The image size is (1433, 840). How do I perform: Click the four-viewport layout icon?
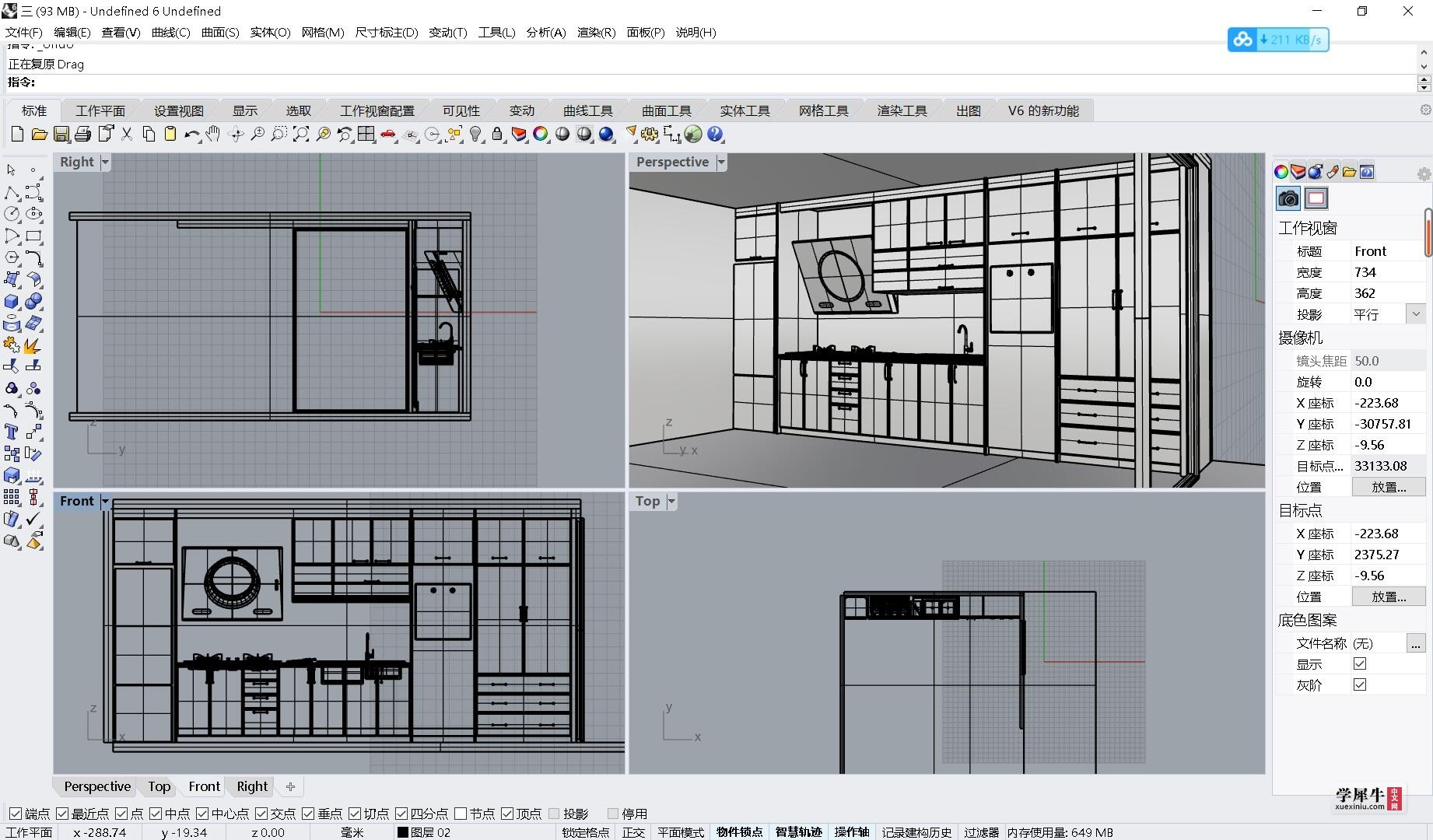coord(366,135)
